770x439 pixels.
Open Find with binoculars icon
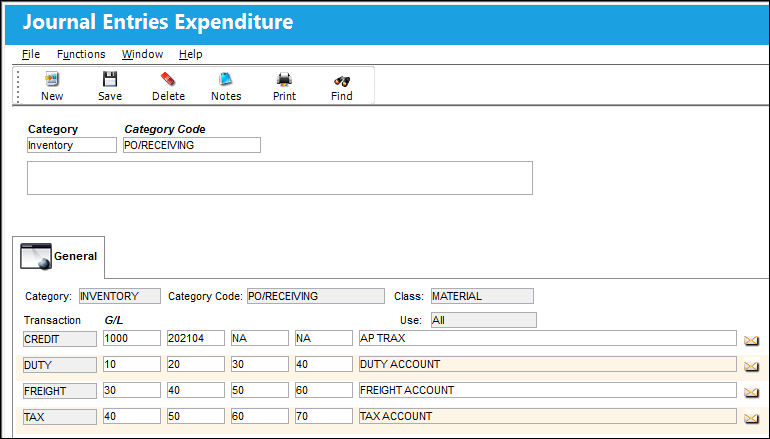[x=342, y=81]
